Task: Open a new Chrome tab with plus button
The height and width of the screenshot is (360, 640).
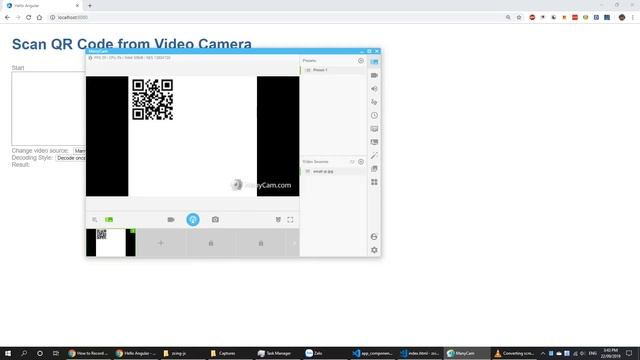Action: point(90,6)
